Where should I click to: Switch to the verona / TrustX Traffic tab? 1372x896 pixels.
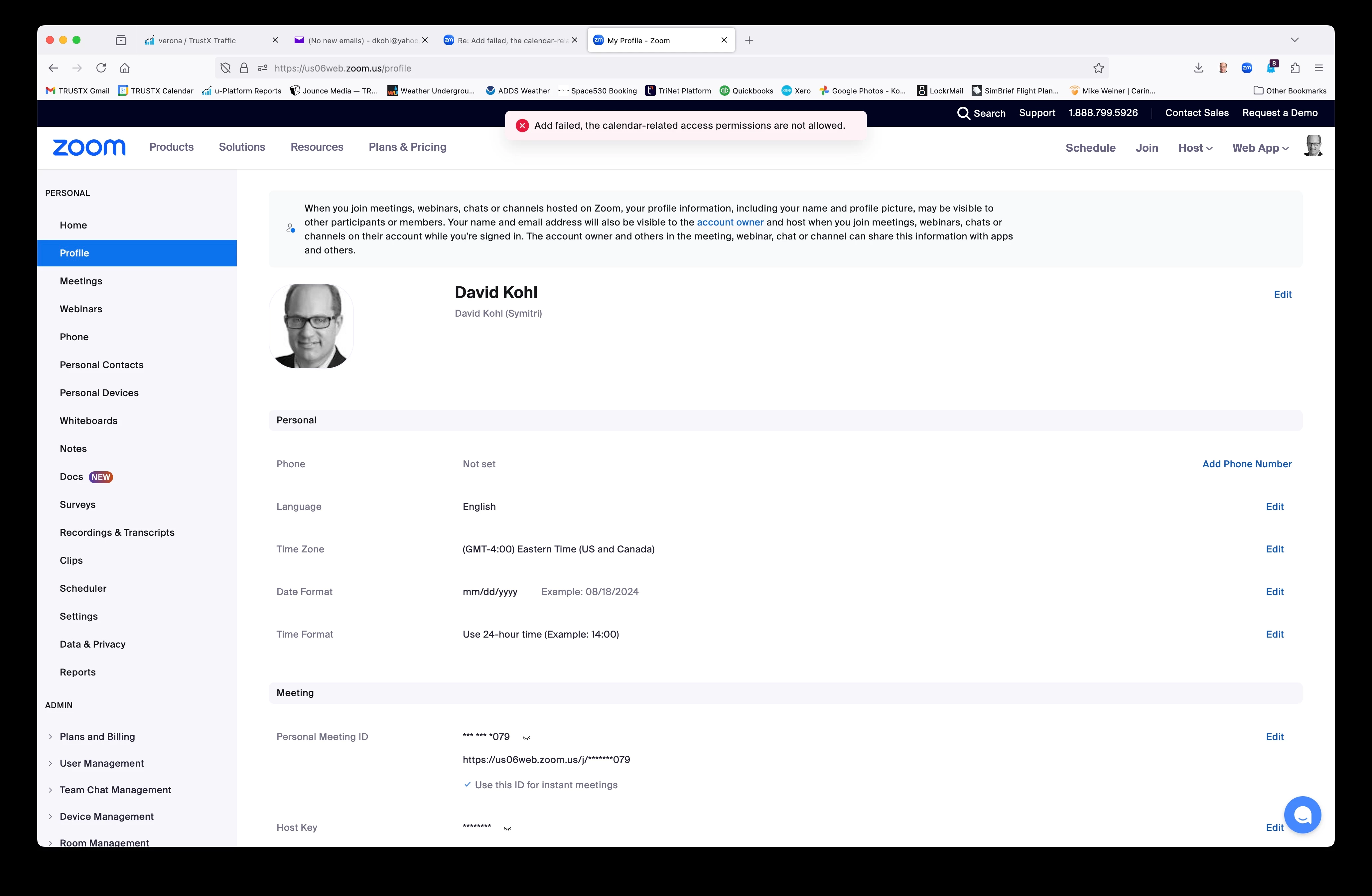(197, 40)
